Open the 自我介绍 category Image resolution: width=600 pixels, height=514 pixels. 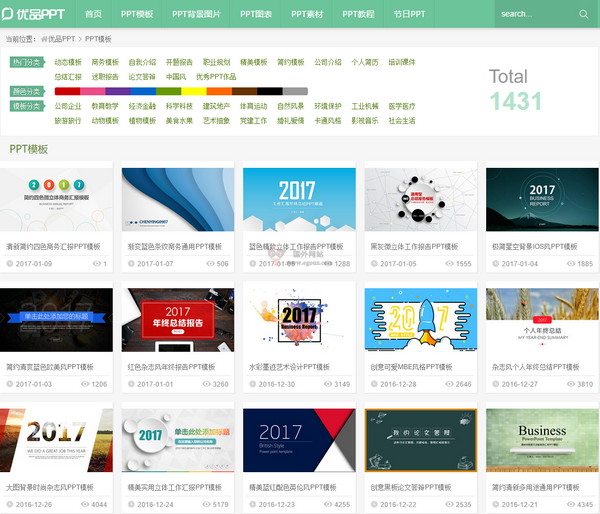pyautogui.click(x=142, y=62)
